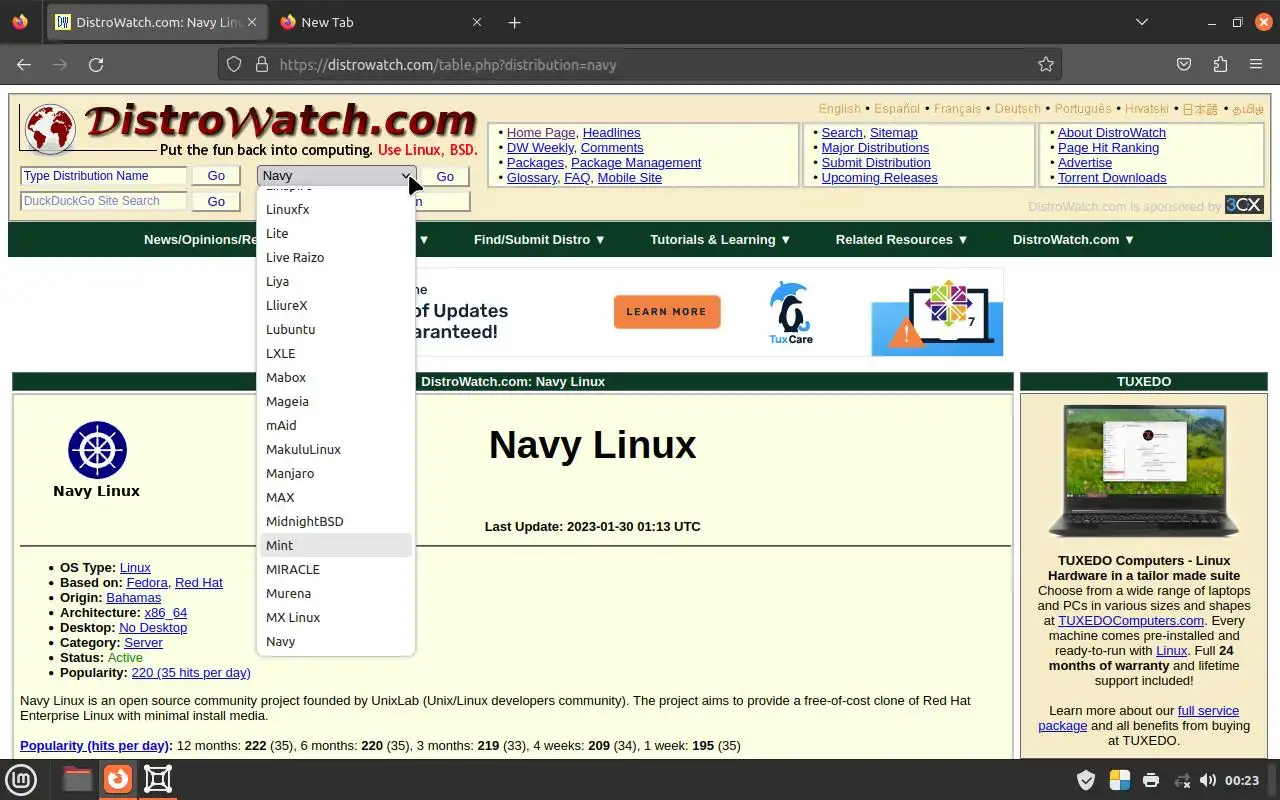Open the list all tabs chevron
Image resolution: width=1280 pixels, height=800 pixels.
[1142, 22]
